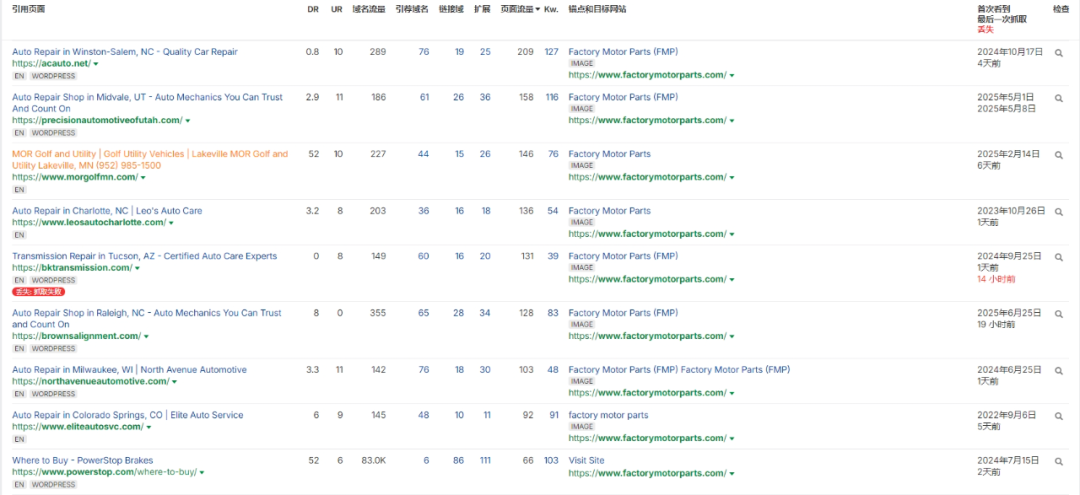Open "Auto Repair in Charlotte, NC | Leo's Auto Care"
The width and height of the screenshot is (1080, 495).
[107, 212]
